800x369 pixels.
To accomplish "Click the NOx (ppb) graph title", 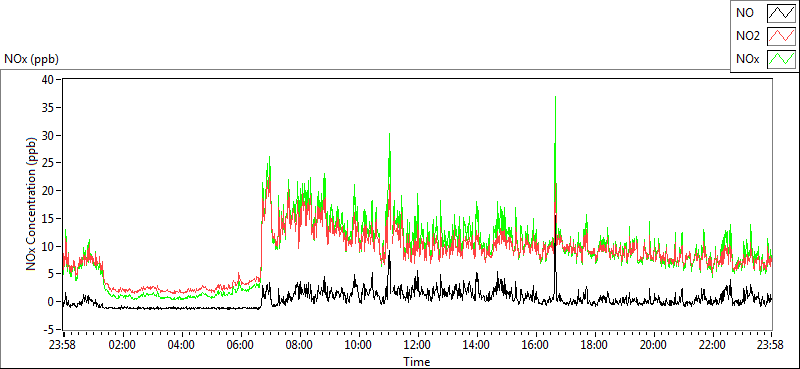I will click(x=32, y=59).
